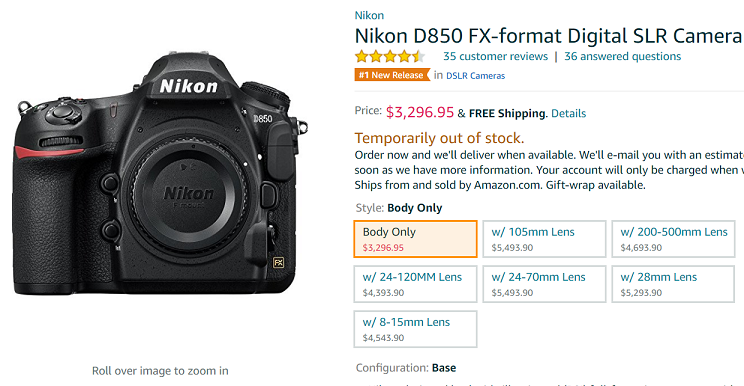Open the 35 customer reviews link
Screen dimensions: 744x386
pyautogui.click(x=495, y=56)
